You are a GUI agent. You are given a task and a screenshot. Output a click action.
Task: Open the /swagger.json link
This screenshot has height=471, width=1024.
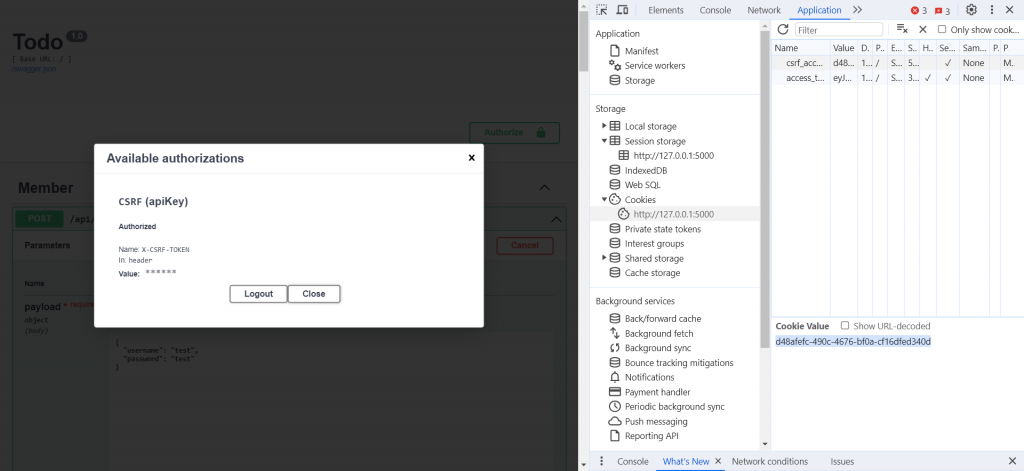click(34, 69)
